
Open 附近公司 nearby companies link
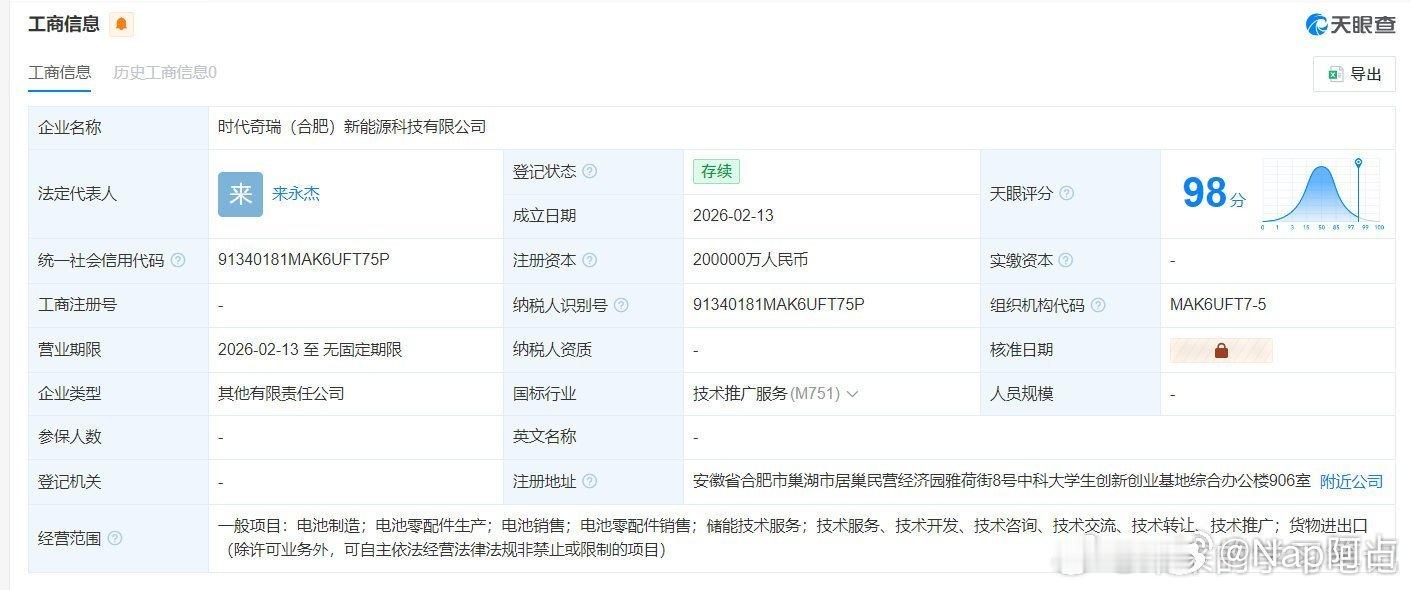(x=1351, y=481)
